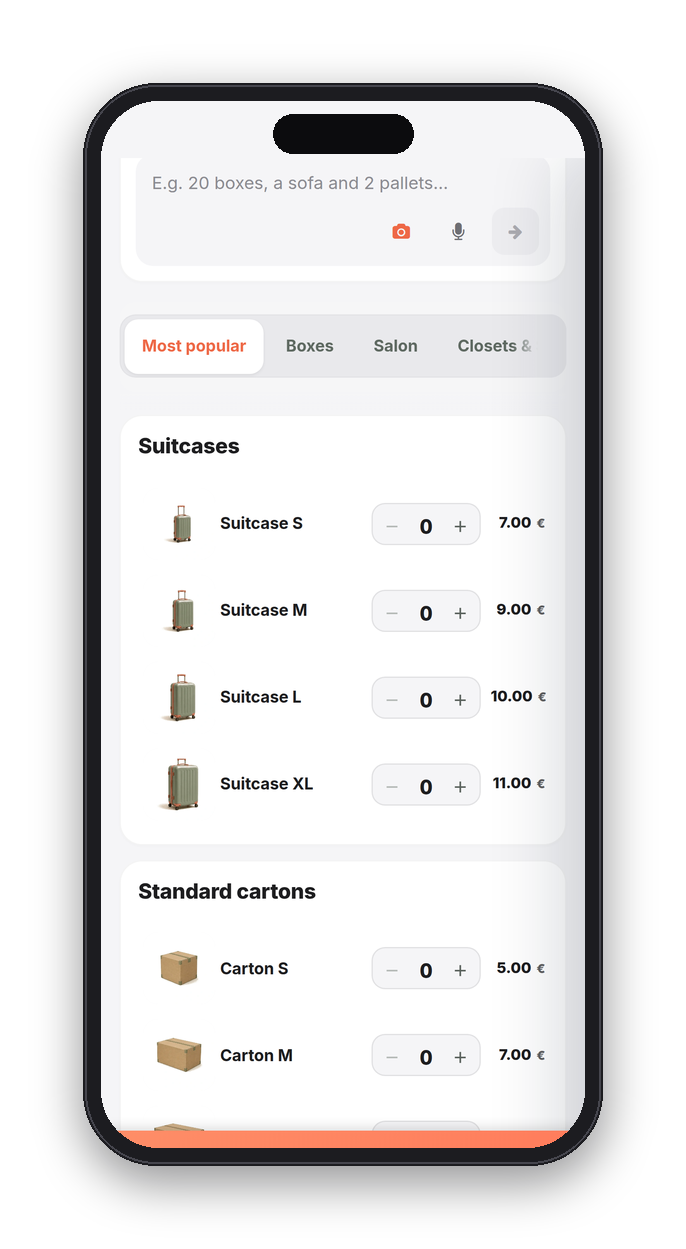Select the Most popular tab
Viewport: 686px width, 1249px height.
point(194,346)
